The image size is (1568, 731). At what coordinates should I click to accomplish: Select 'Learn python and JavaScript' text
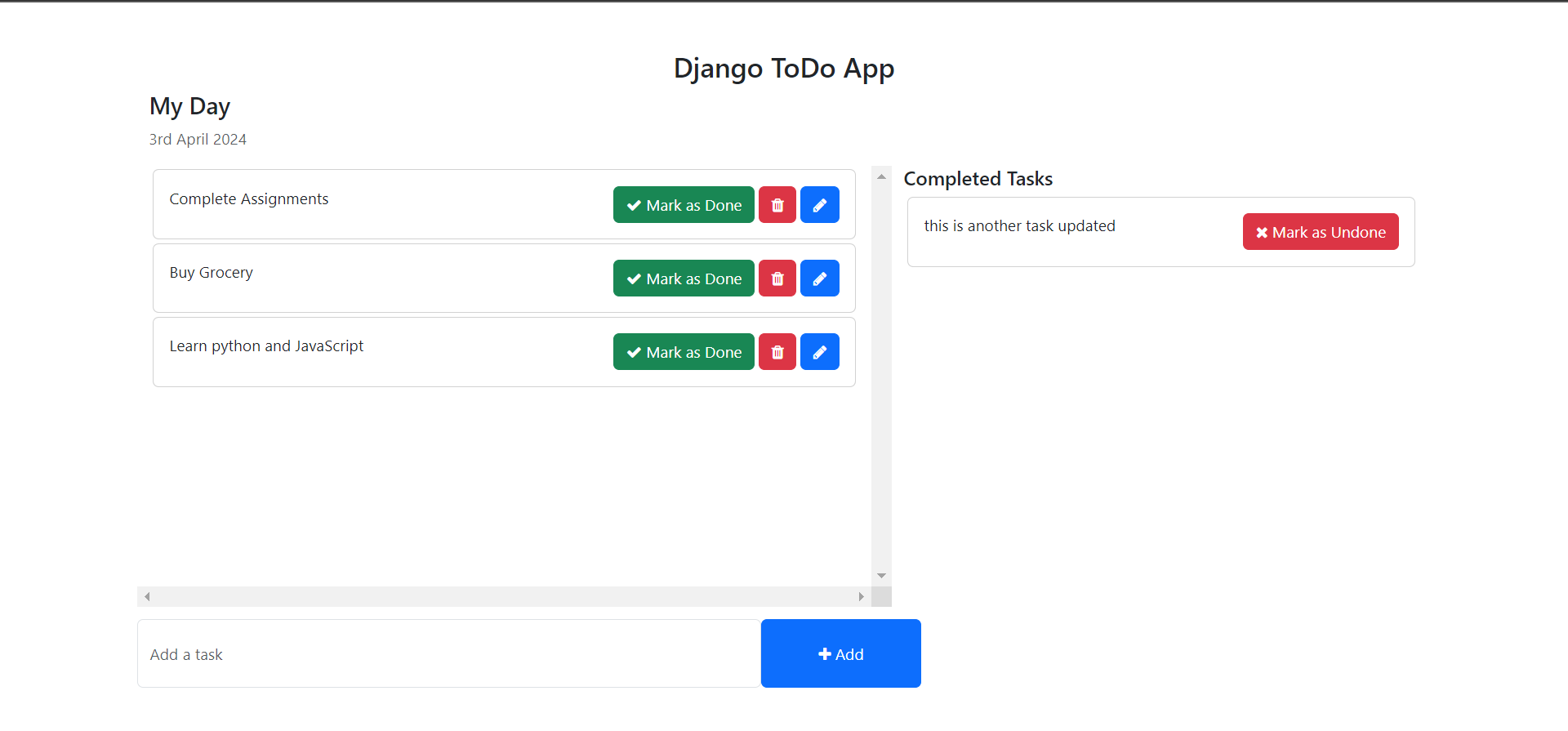click(266, 346)
